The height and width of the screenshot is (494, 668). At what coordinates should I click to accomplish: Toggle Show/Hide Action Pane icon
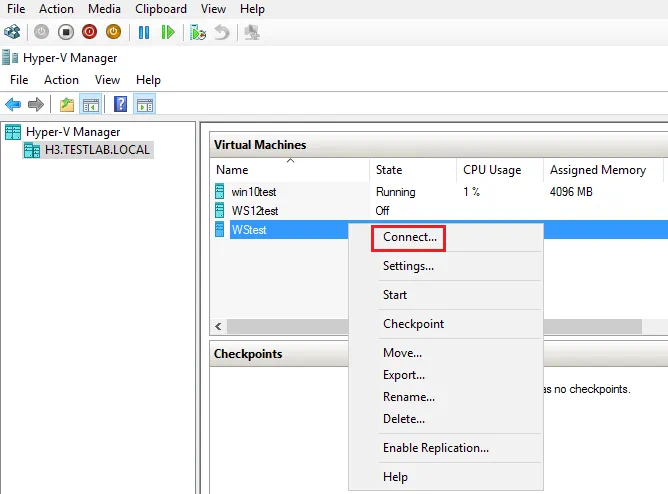coord(144,104)
